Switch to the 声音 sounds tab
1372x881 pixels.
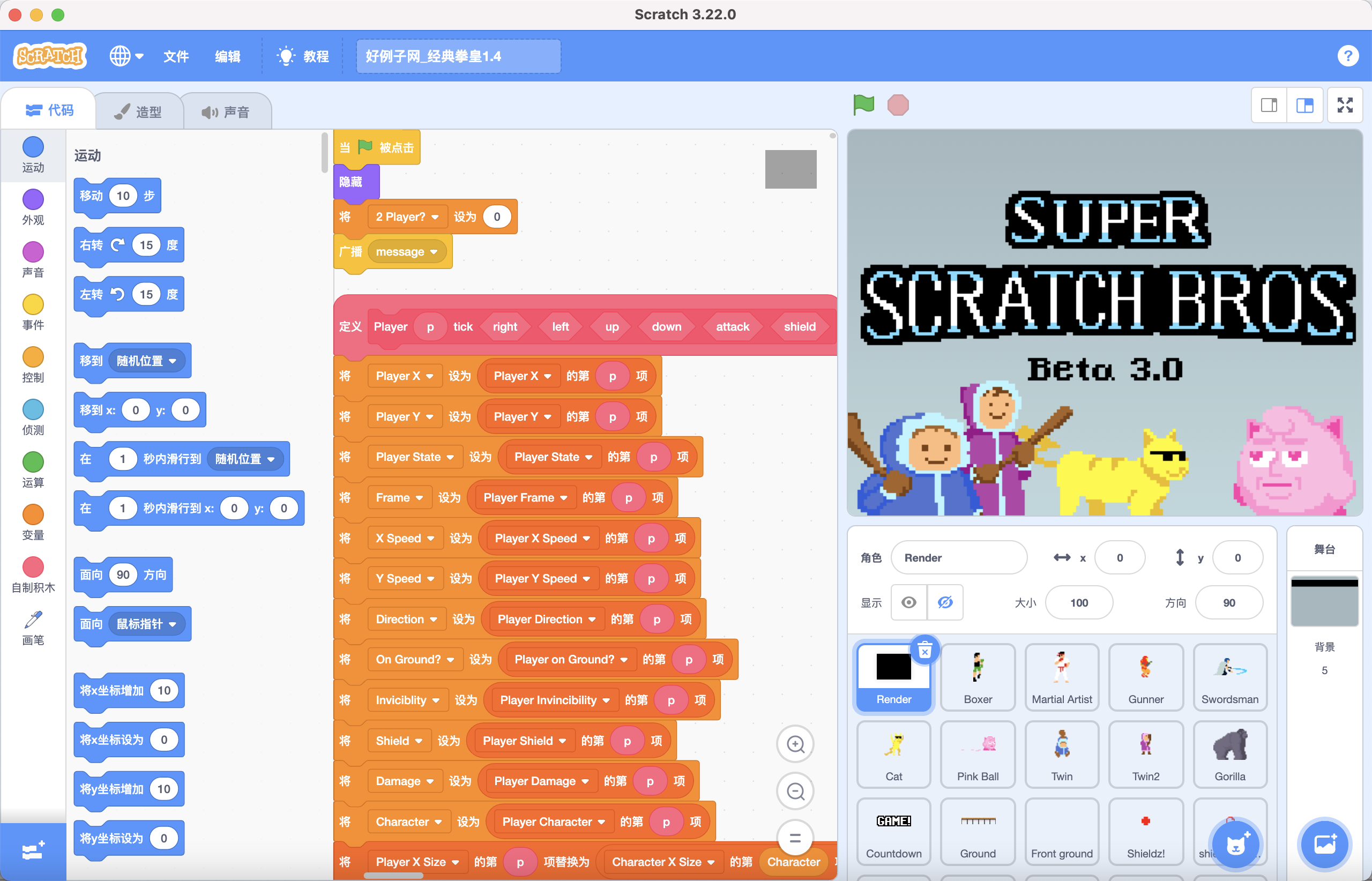[226, 111]
